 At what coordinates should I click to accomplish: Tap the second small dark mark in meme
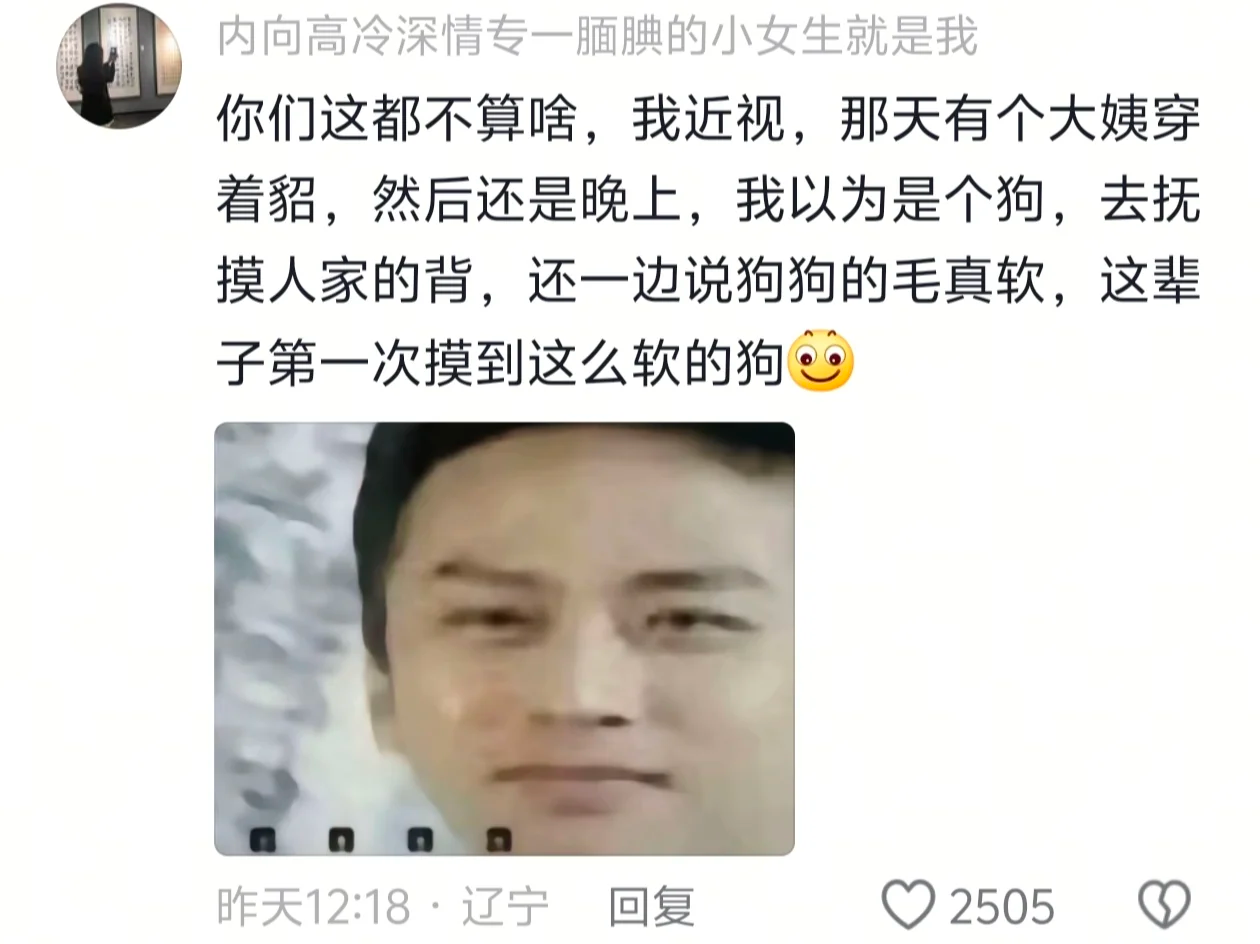(x=341, y=839)
